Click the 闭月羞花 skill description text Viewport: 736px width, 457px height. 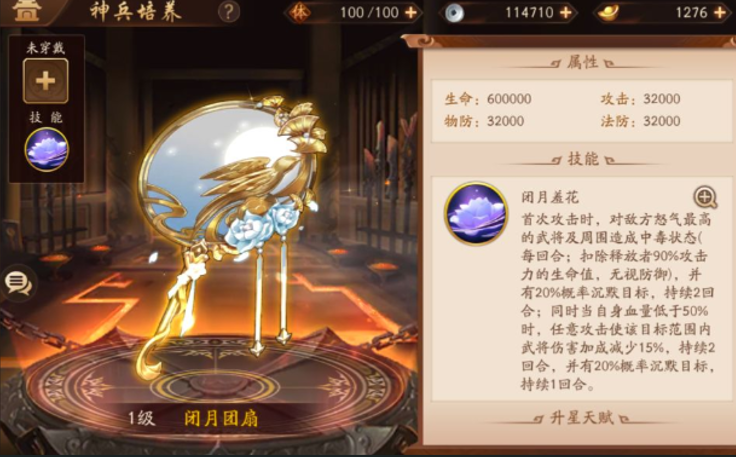pos(618,302)
